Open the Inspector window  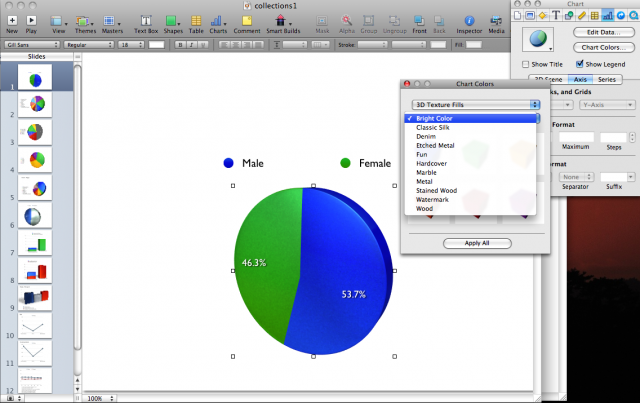pyautogui.click(x=469, y=24)
